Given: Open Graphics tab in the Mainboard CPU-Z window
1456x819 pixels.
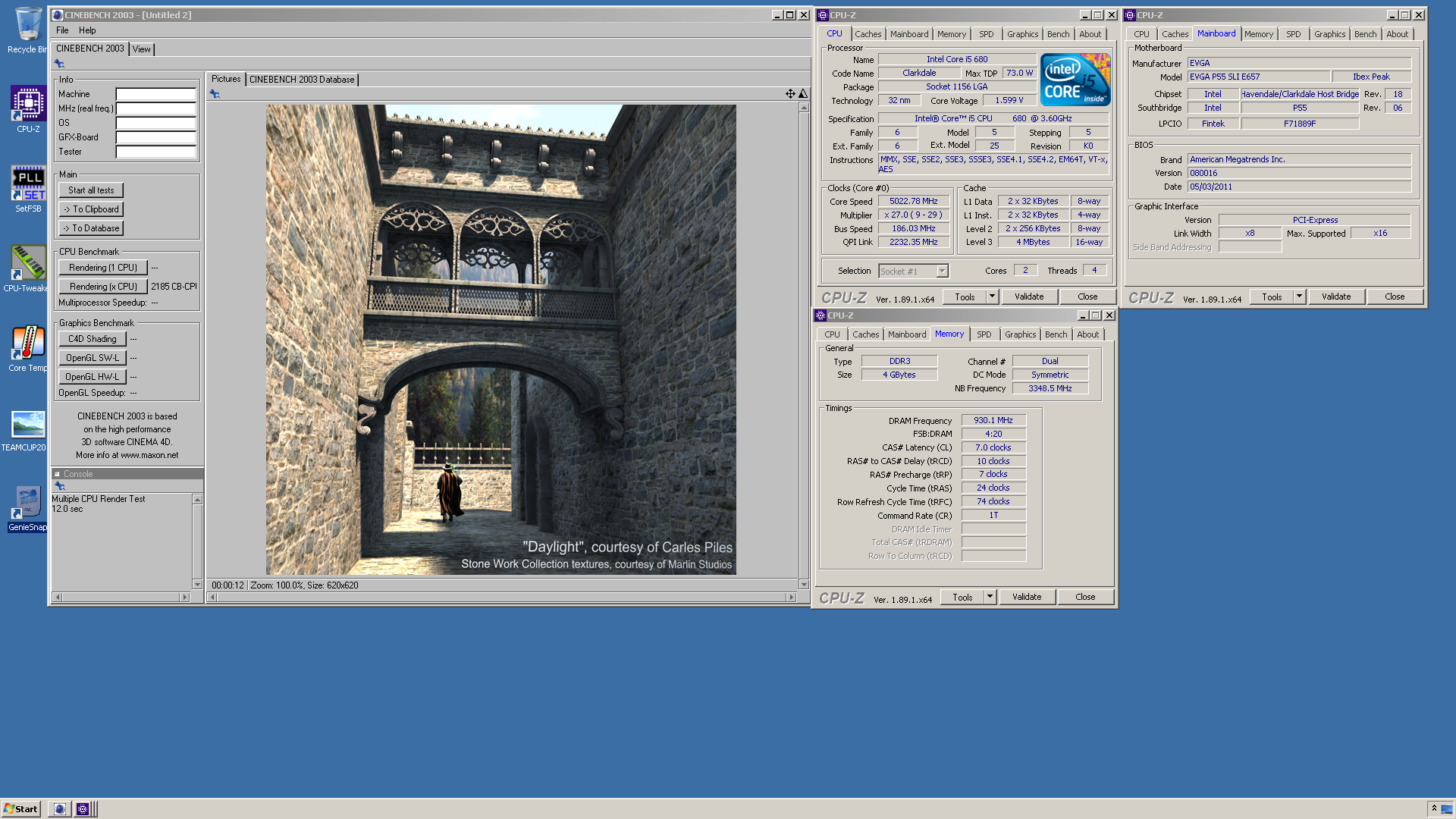Looking at the screenshot, I should pyautogui.click(x=1329, y=34).
